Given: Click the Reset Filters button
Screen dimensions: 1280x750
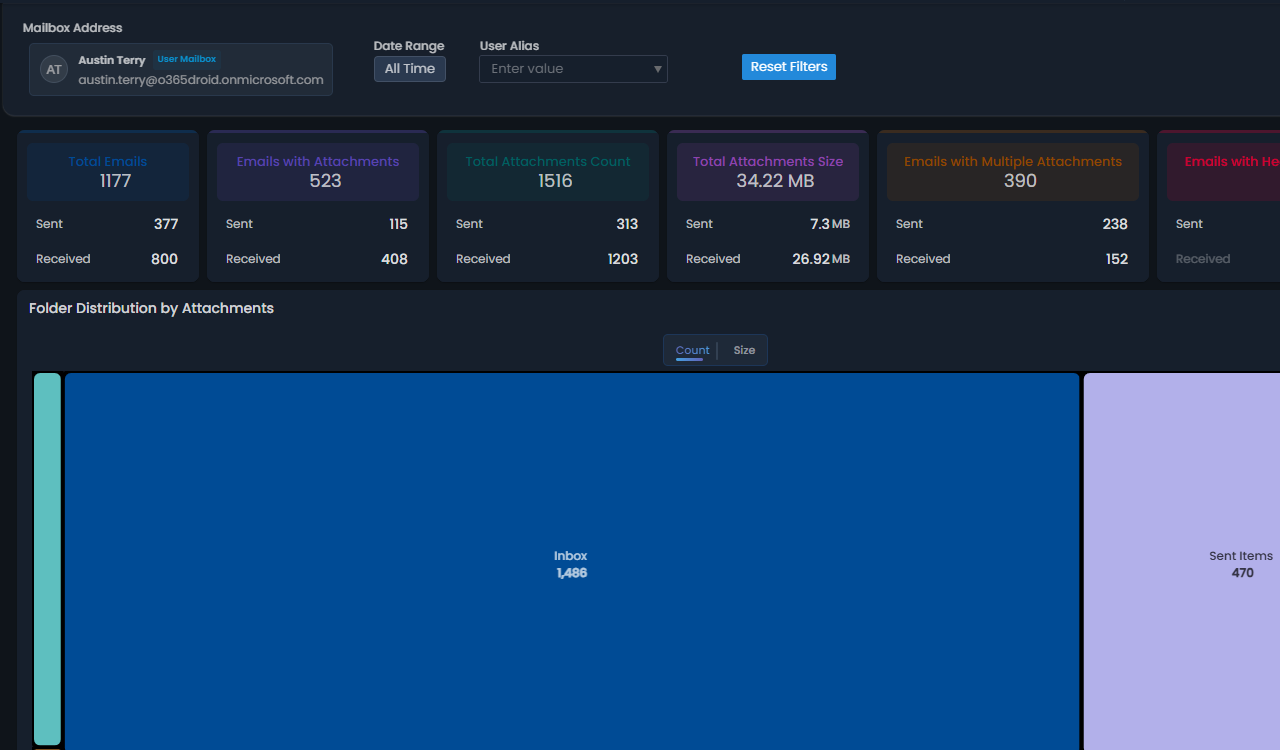Looking at the screenshot, I should pos(788,66).
